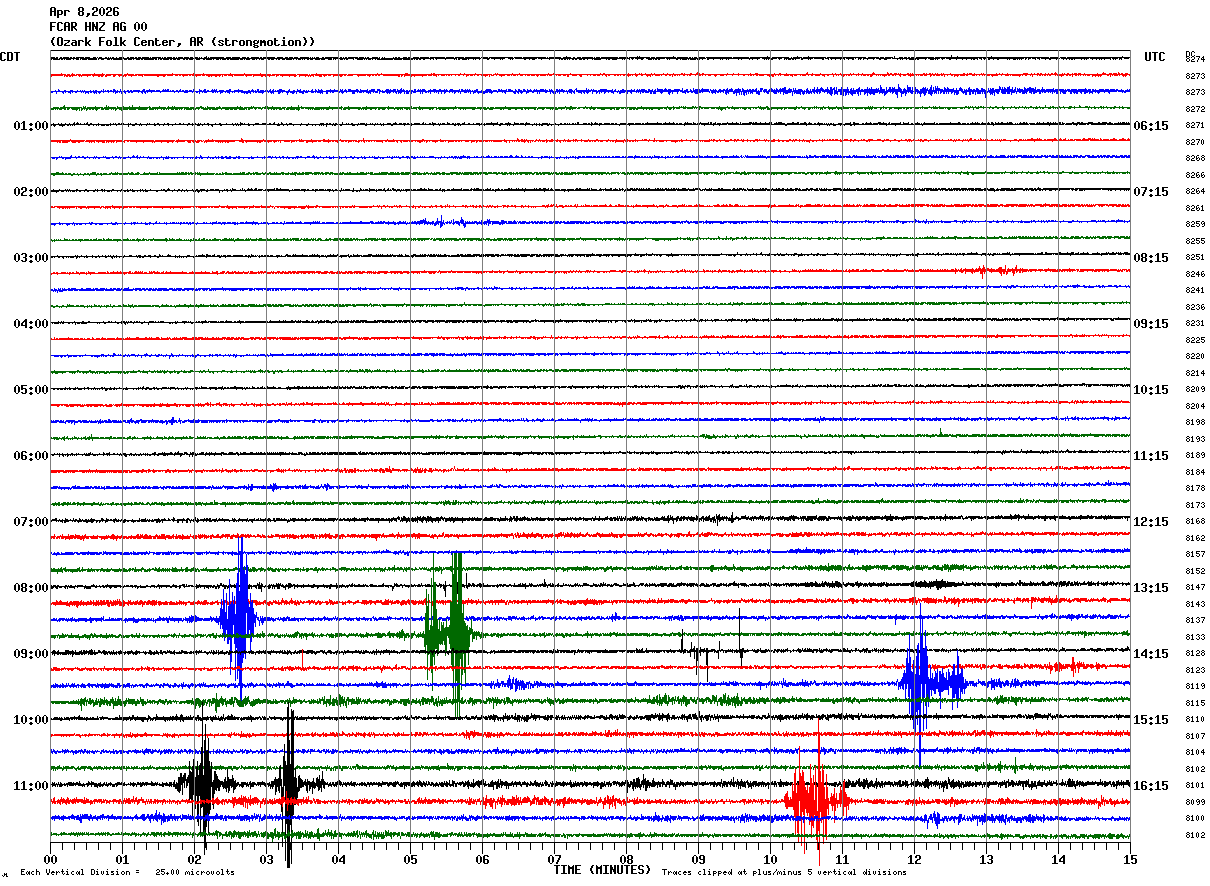Click minute tick label 11 on the axis
Image resolution: width=1210 pixels, height=886 pixels.
click(842, 859)
